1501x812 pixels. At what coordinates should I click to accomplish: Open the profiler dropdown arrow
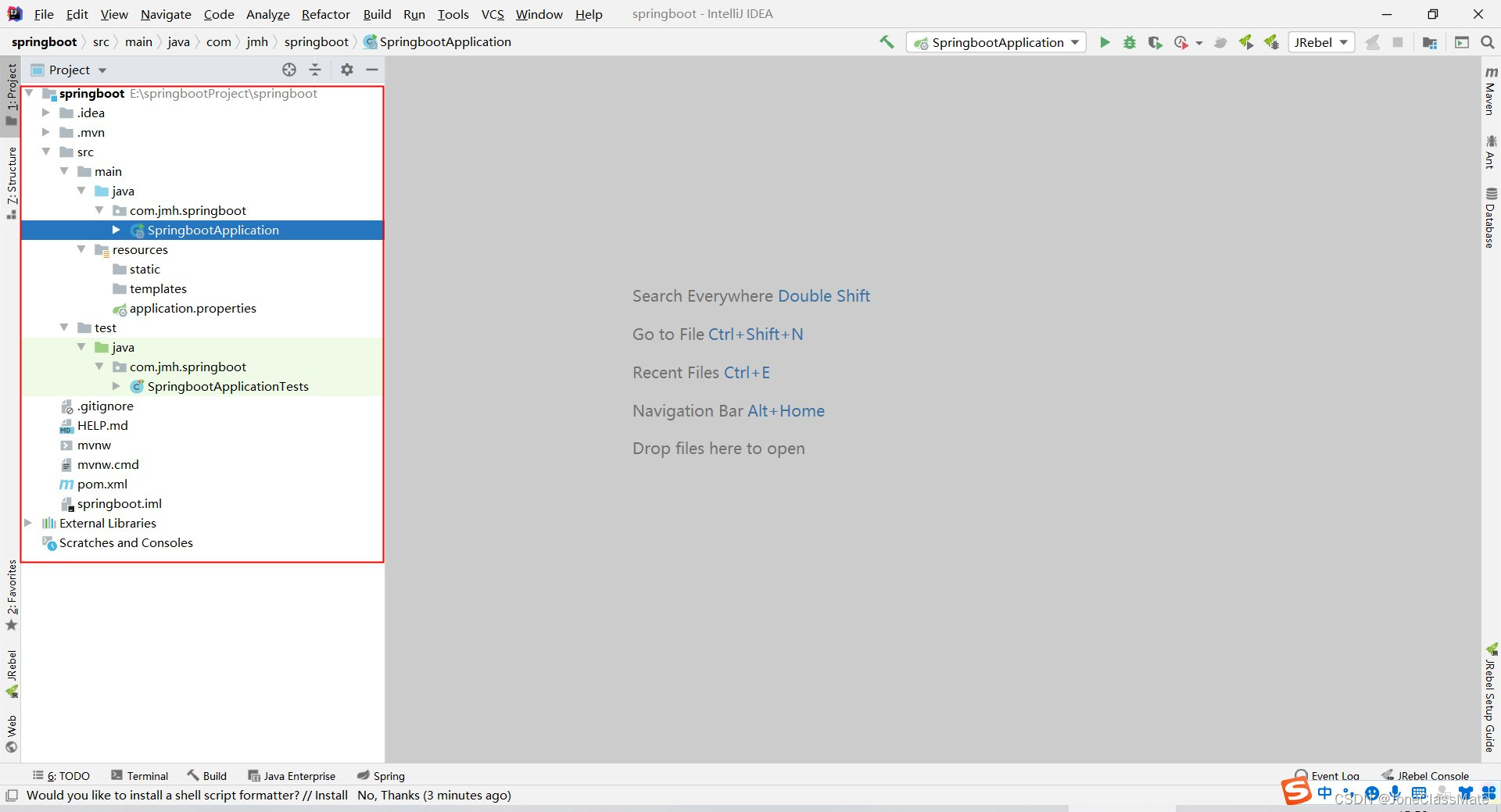pyautogui.click(x=1198, y=43)
